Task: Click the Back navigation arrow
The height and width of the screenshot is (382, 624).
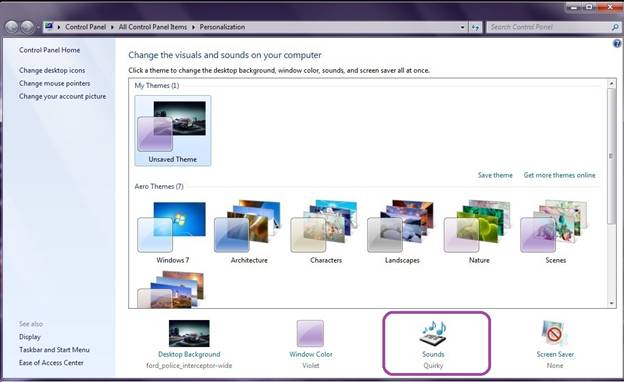Action: point(12,27)
